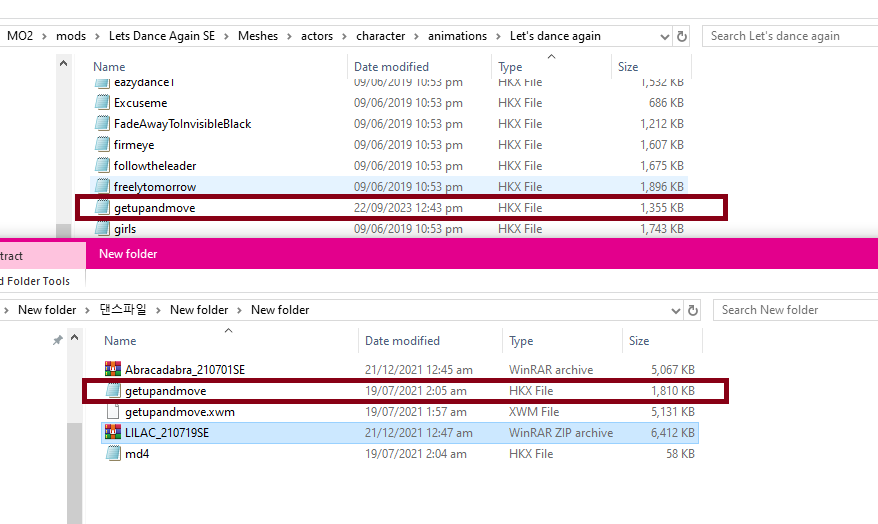This screenshot has height=524, width=878.
Task: Select the FadeAwayToInvisibleBlack file name
Action: pos(183,123)
